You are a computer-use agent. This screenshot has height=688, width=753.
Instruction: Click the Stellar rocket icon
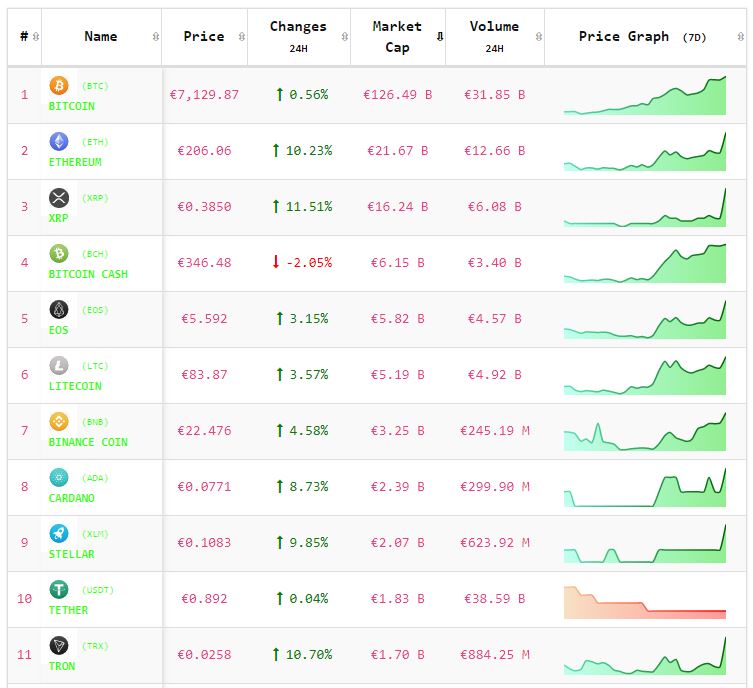click(x=59, y=534)
